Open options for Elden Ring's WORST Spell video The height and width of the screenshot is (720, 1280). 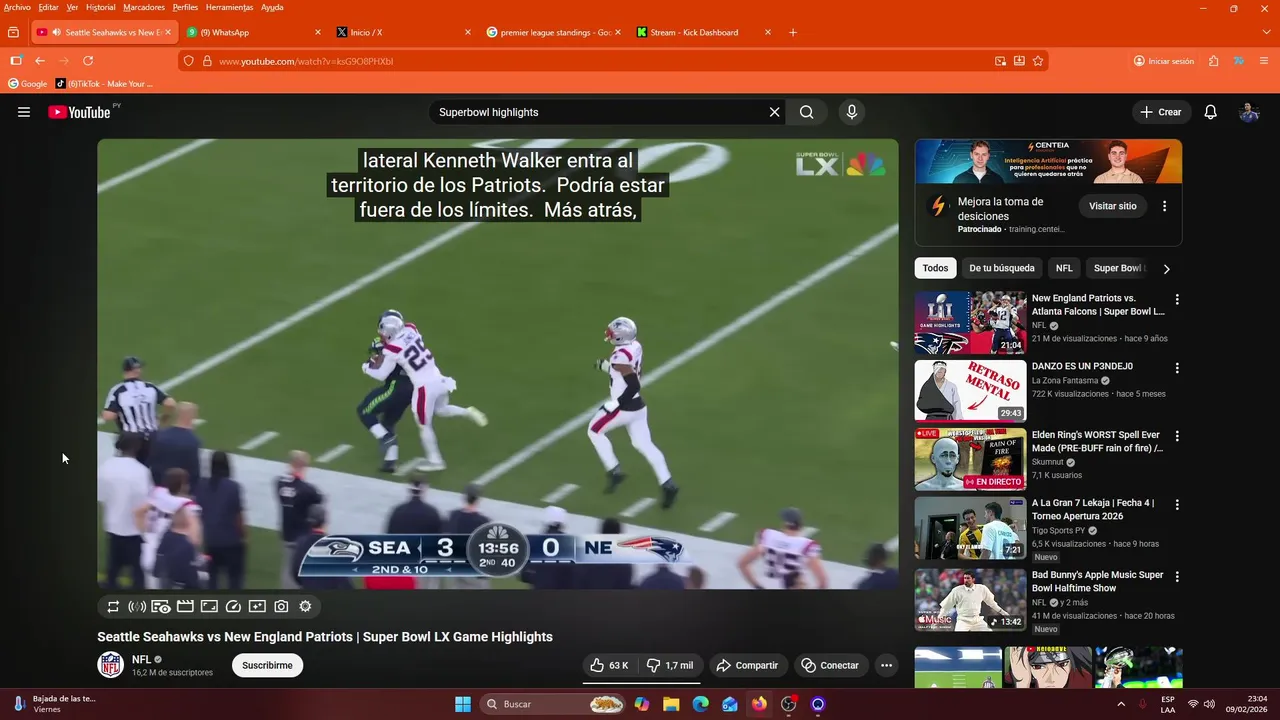coord(1177,436)
